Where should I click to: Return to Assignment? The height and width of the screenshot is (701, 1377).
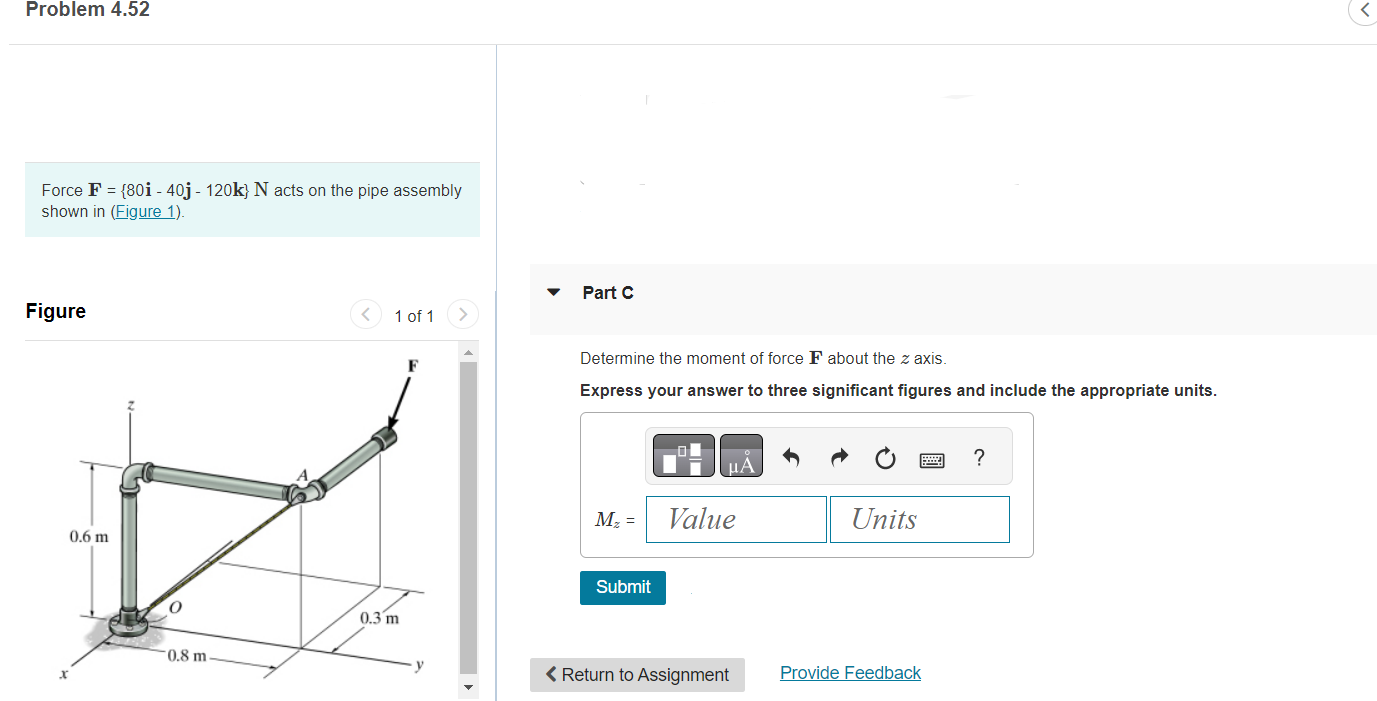tap(637, 674)
